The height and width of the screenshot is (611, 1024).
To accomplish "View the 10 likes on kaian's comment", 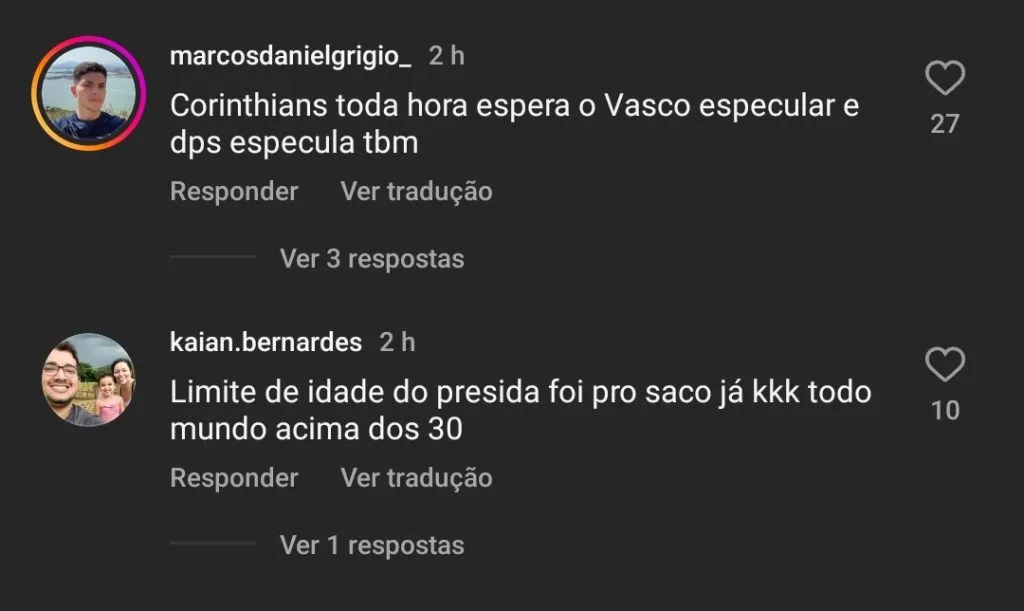I will point(945,411).
